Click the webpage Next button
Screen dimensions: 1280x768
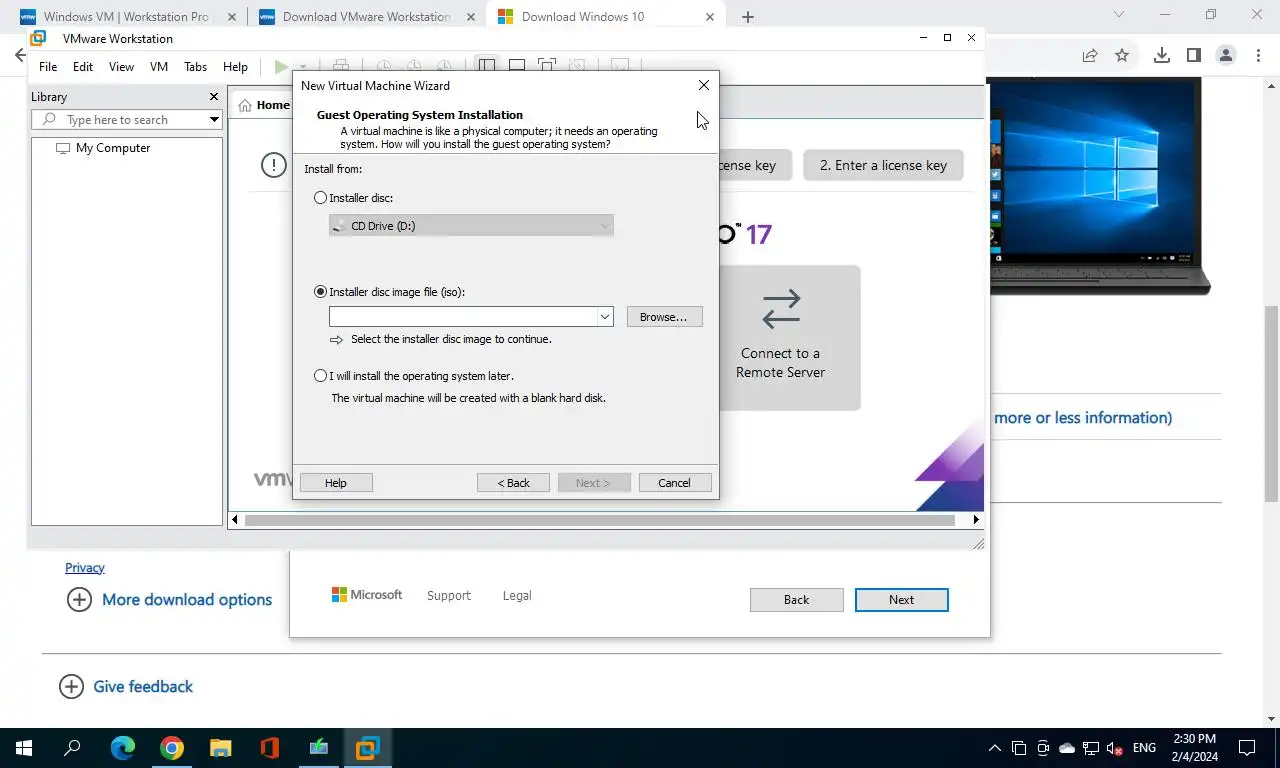pyautogui.click(x=901, y=600)
